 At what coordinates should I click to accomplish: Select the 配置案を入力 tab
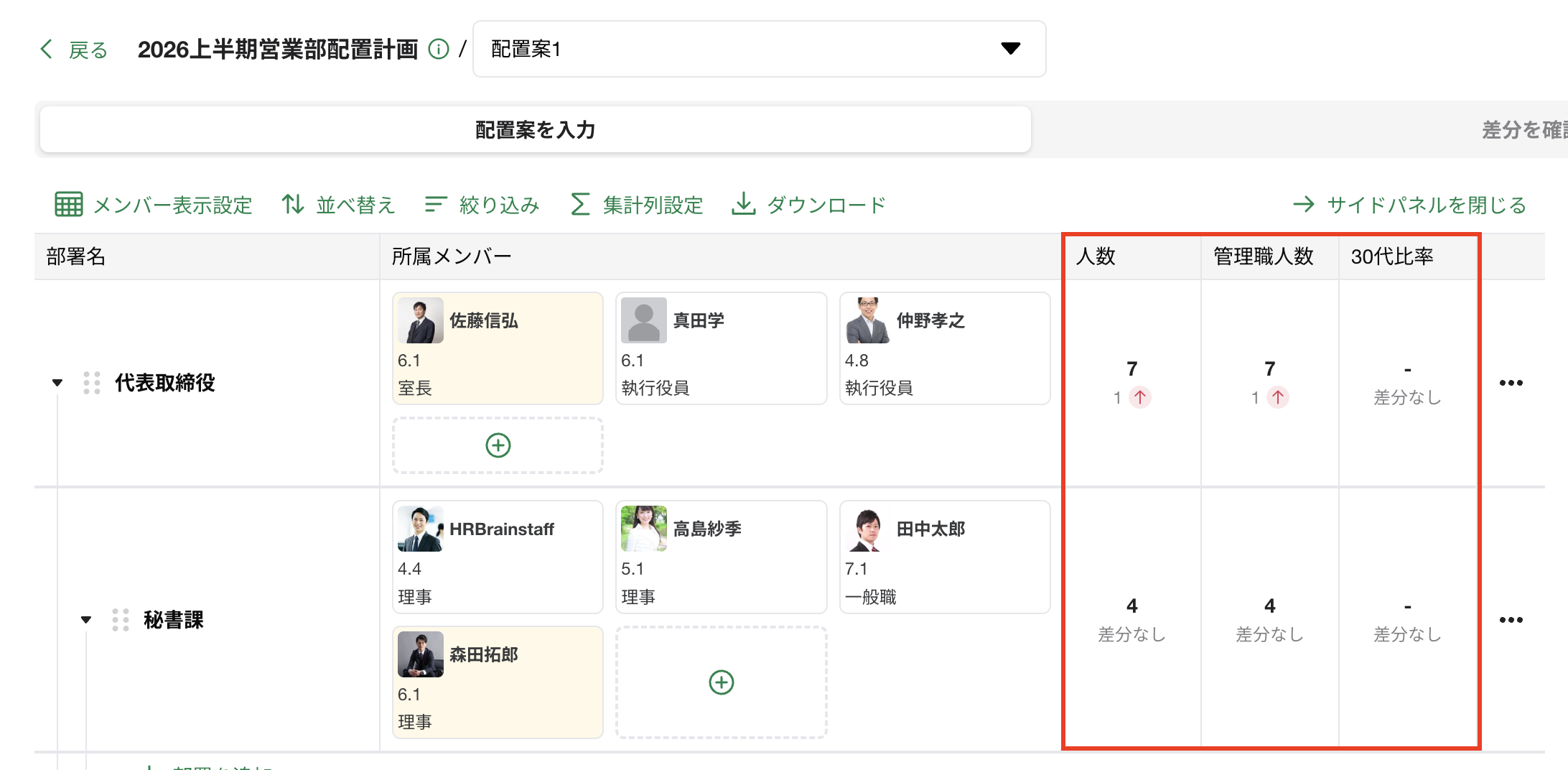[x=535, y=130]
